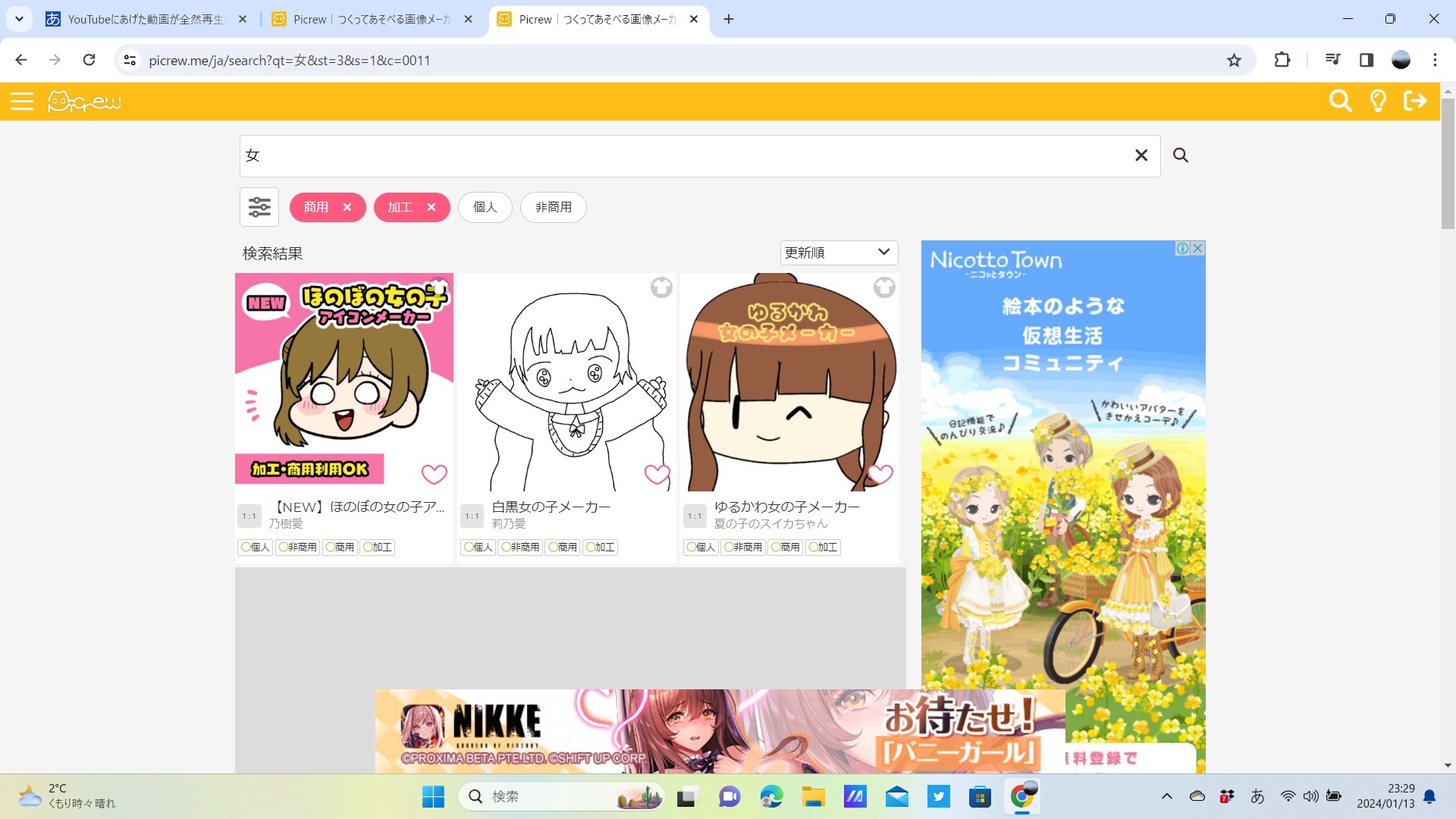Image resolution: width=1456 pixels, height=819 pixels.
Task: Open Microsoft Store from taskbar
Action: coord(980,796)
